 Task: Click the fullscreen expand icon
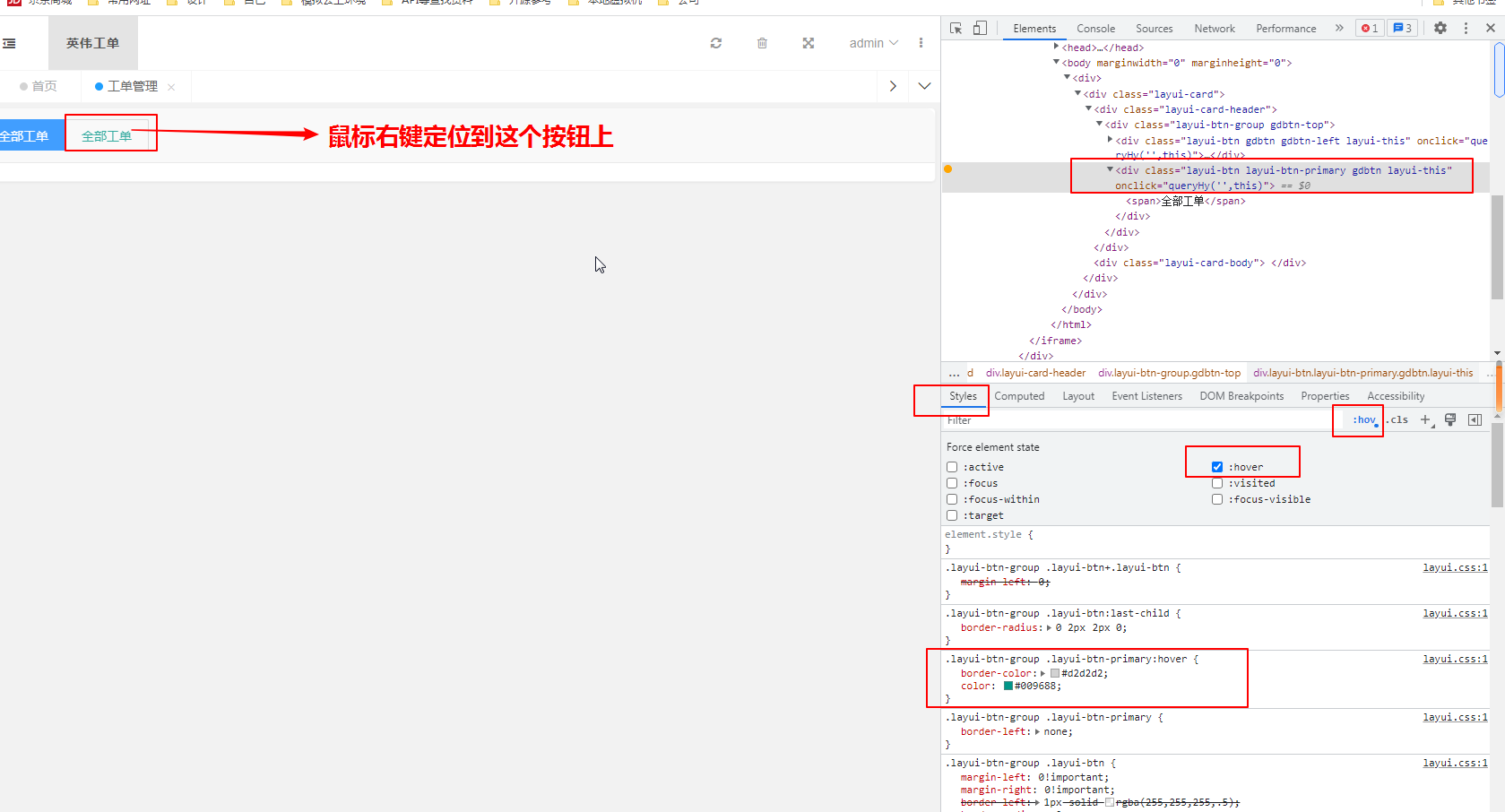coord(809,43)
